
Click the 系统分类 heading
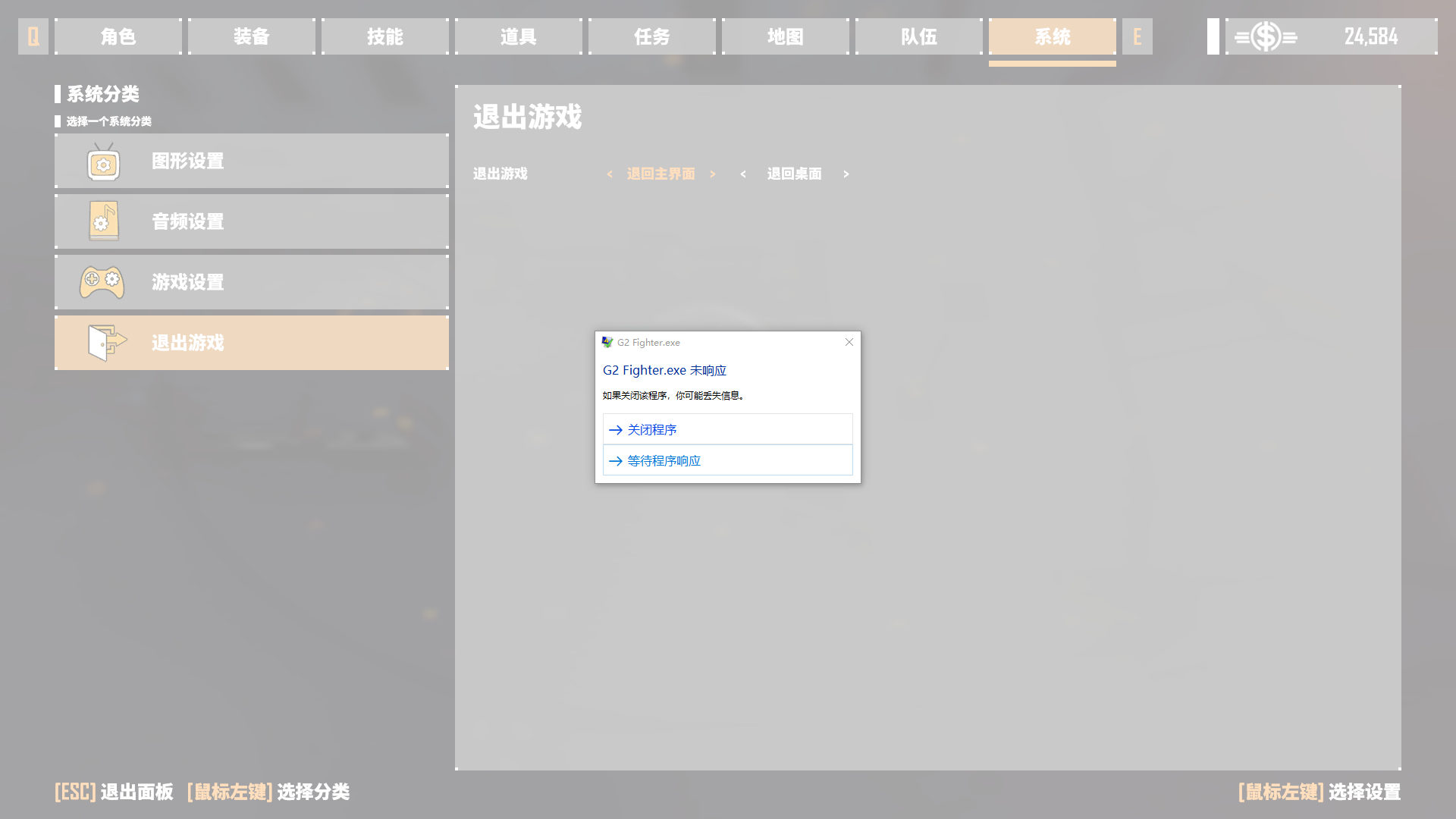point(103,94)
